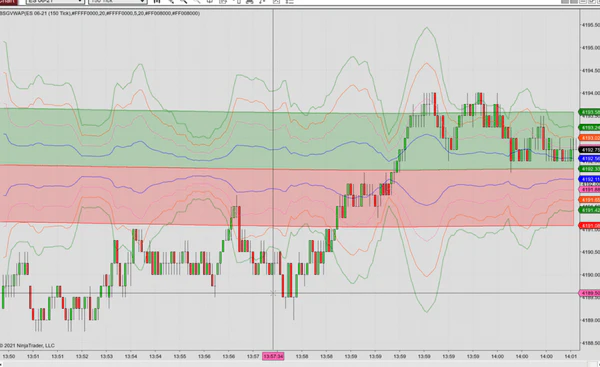Open the 150 Tick interval dropdown
Image resolution: width=600 pixels, height=367 pixels.
[x=117, y=2]
